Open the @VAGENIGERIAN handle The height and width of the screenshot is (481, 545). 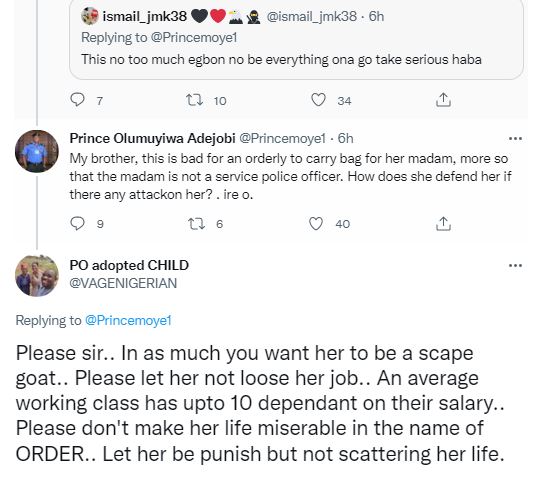click(x=123, y=283)
